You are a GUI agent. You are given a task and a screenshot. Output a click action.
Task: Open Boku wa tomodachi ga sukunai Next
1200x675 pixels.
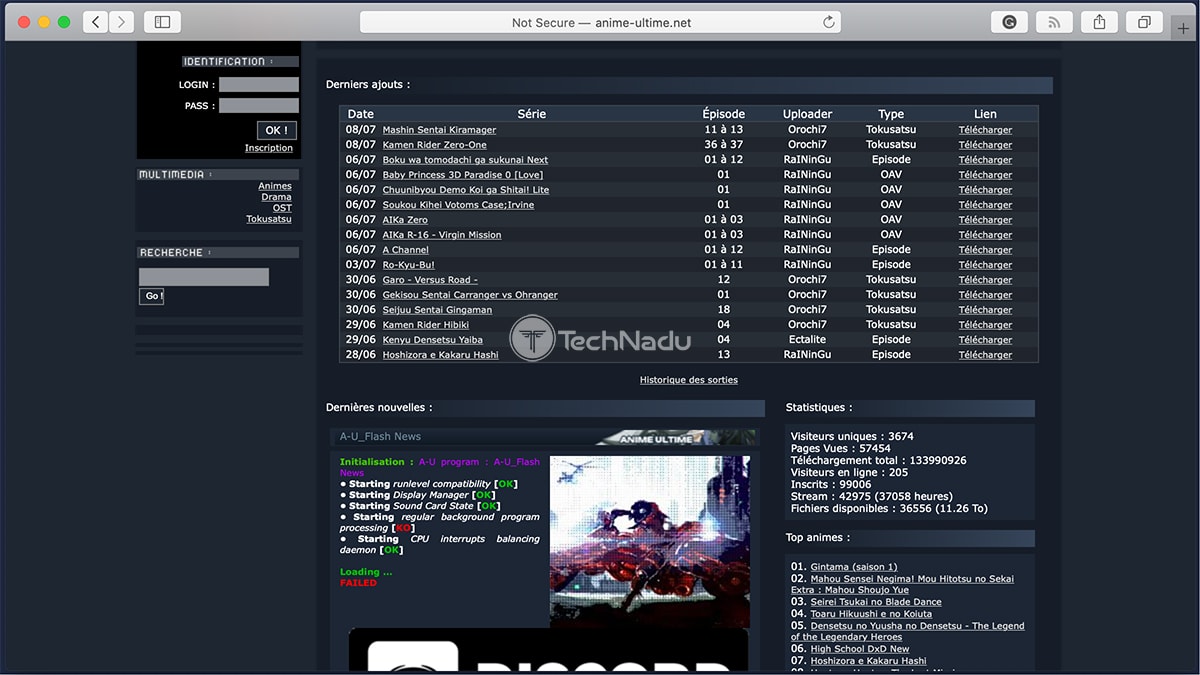(x=465, y=160)
